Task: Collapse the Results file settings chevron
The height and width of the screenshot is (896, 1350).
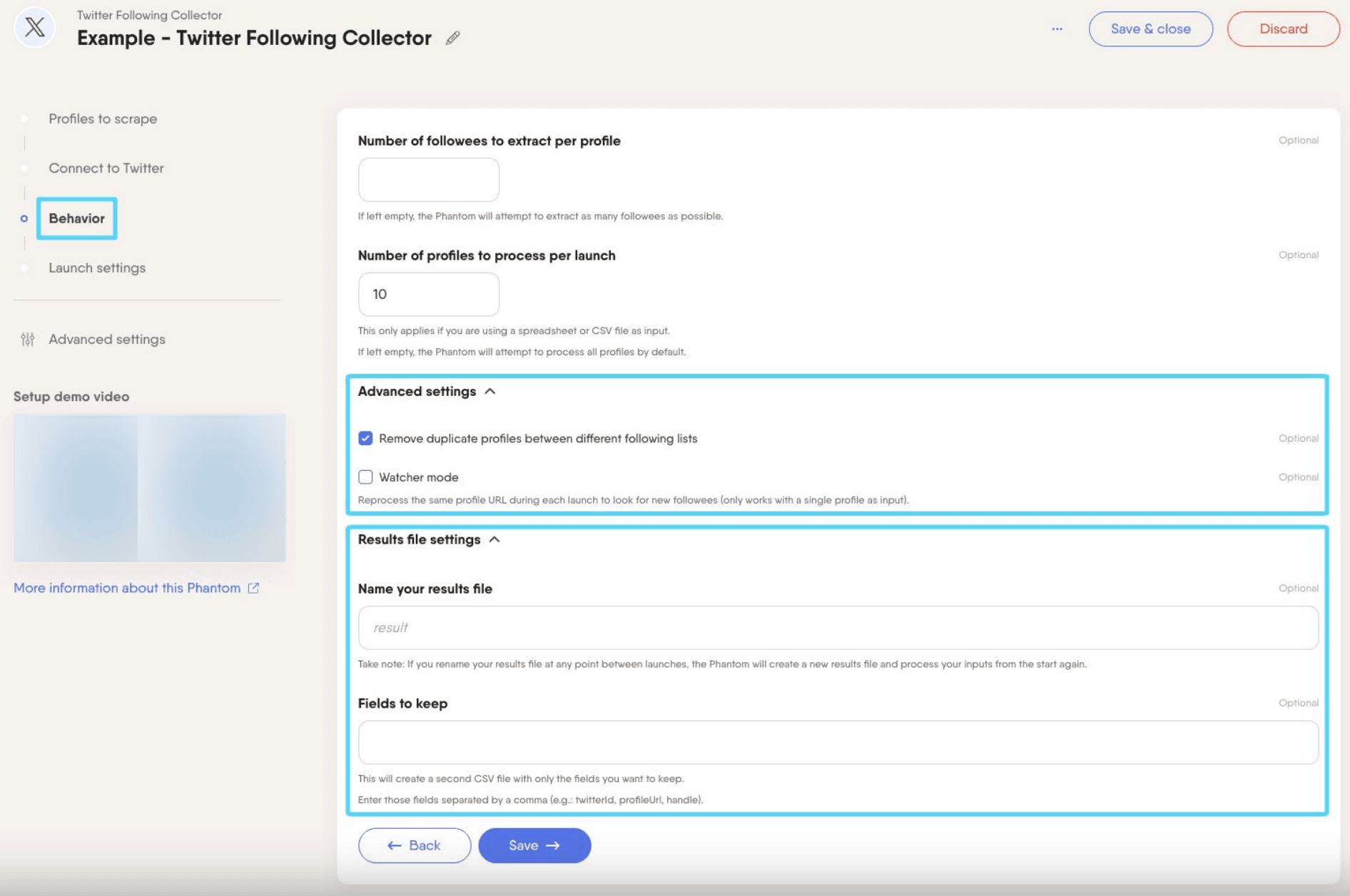Action: point(494,539)
